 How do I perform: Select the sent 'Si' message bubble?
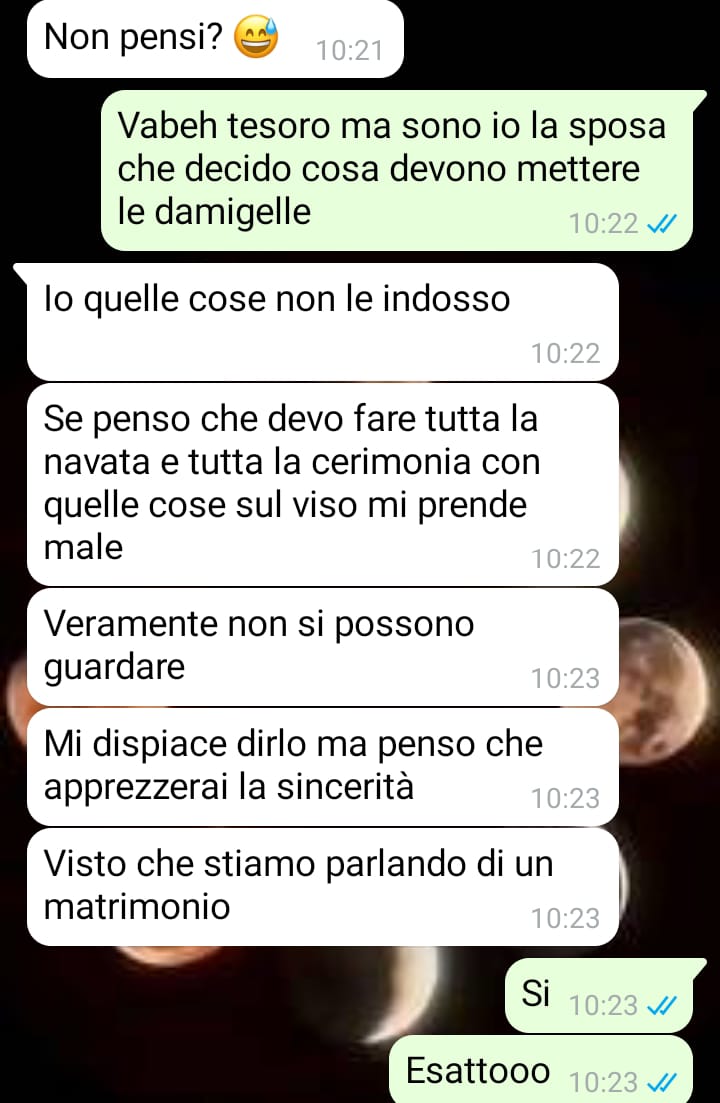click(606, 995)
